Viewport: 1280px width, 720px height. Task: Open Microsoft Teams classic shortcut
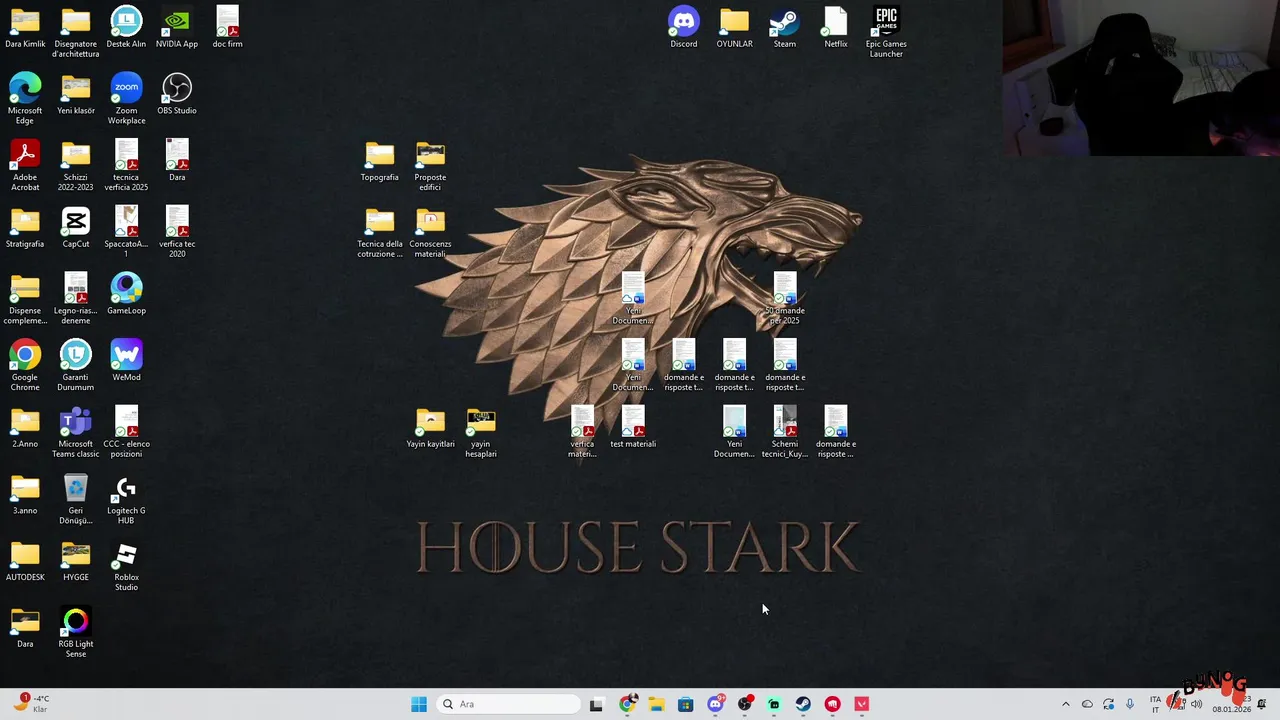[x=76, y=433]
